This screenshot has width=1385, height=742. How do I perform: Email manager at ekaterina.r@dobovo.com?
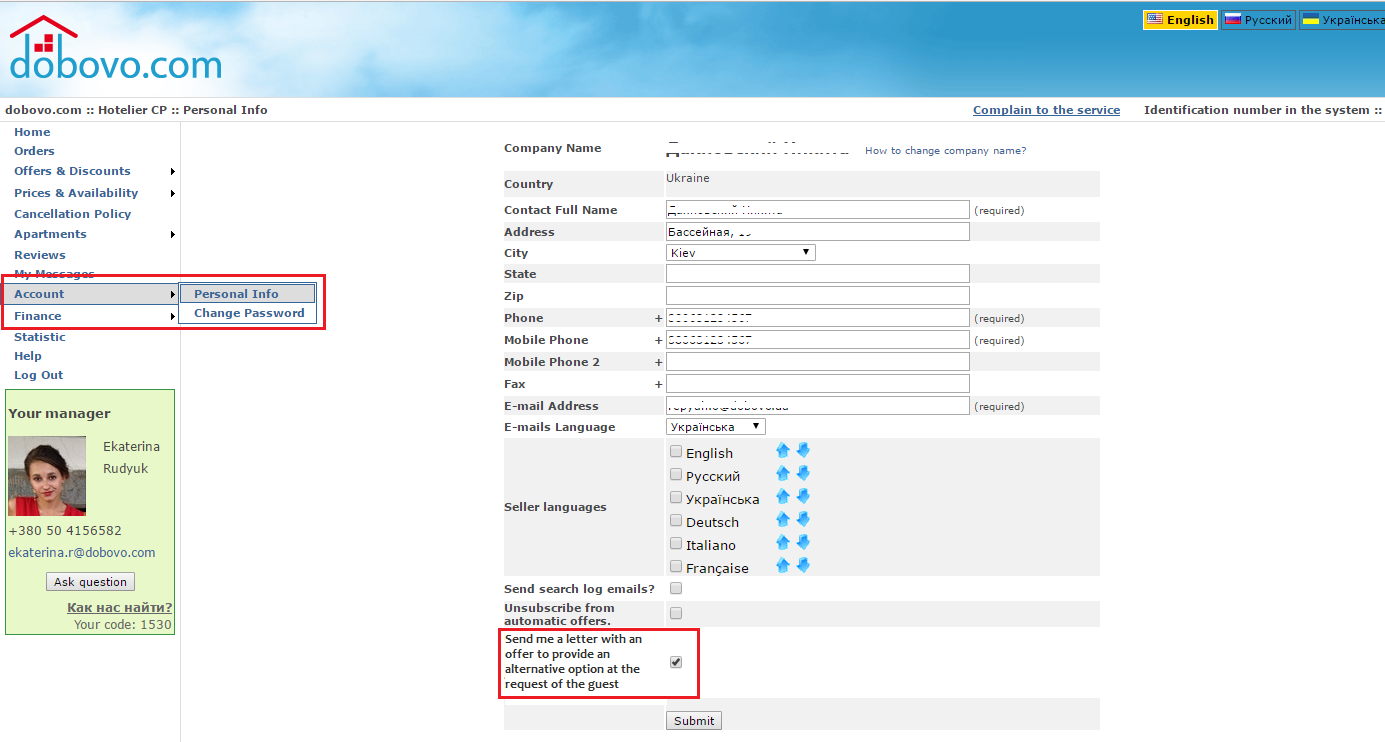click(x=82, y=552)
